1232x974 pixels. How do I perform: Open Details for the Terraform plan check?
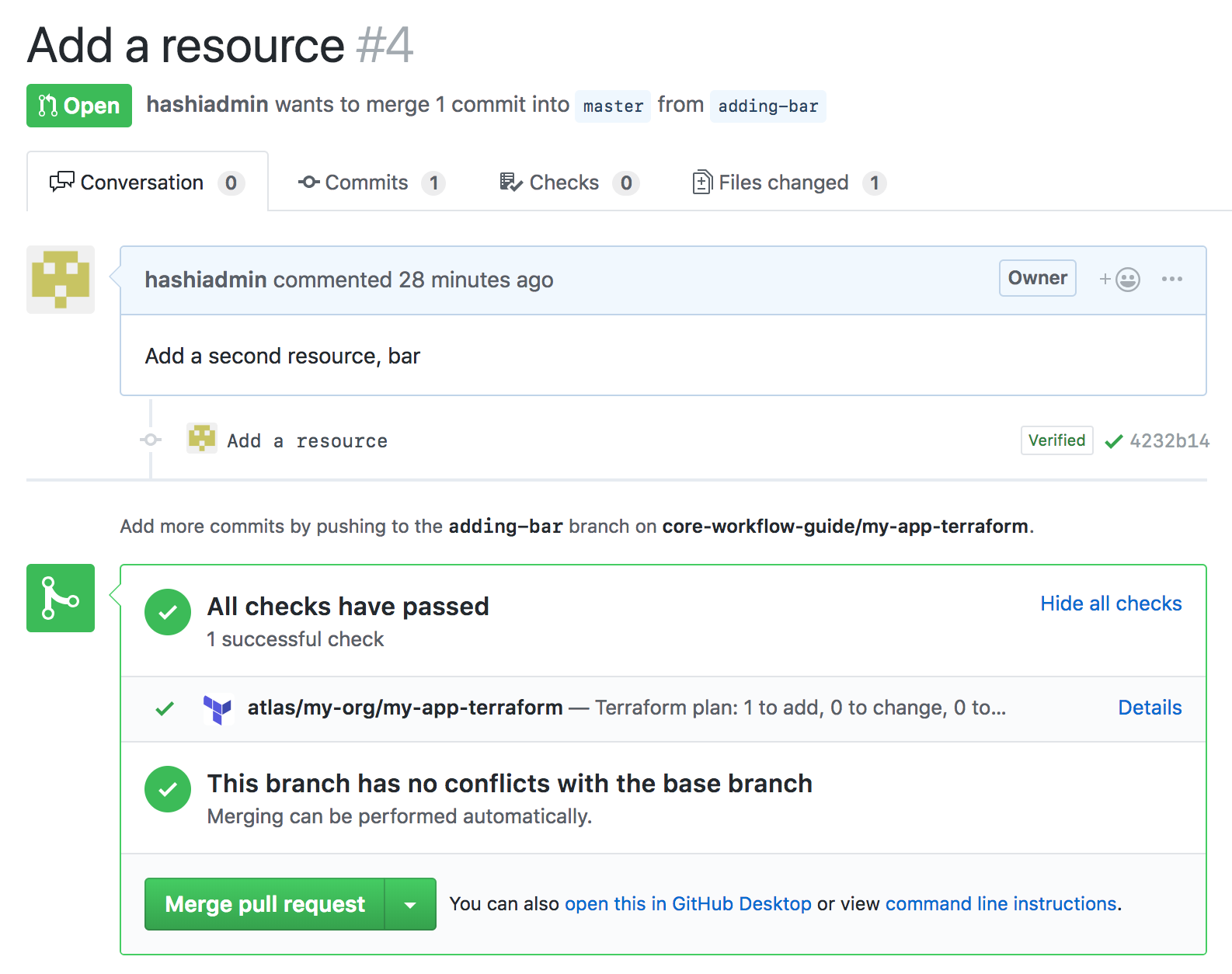(1150, 708)
